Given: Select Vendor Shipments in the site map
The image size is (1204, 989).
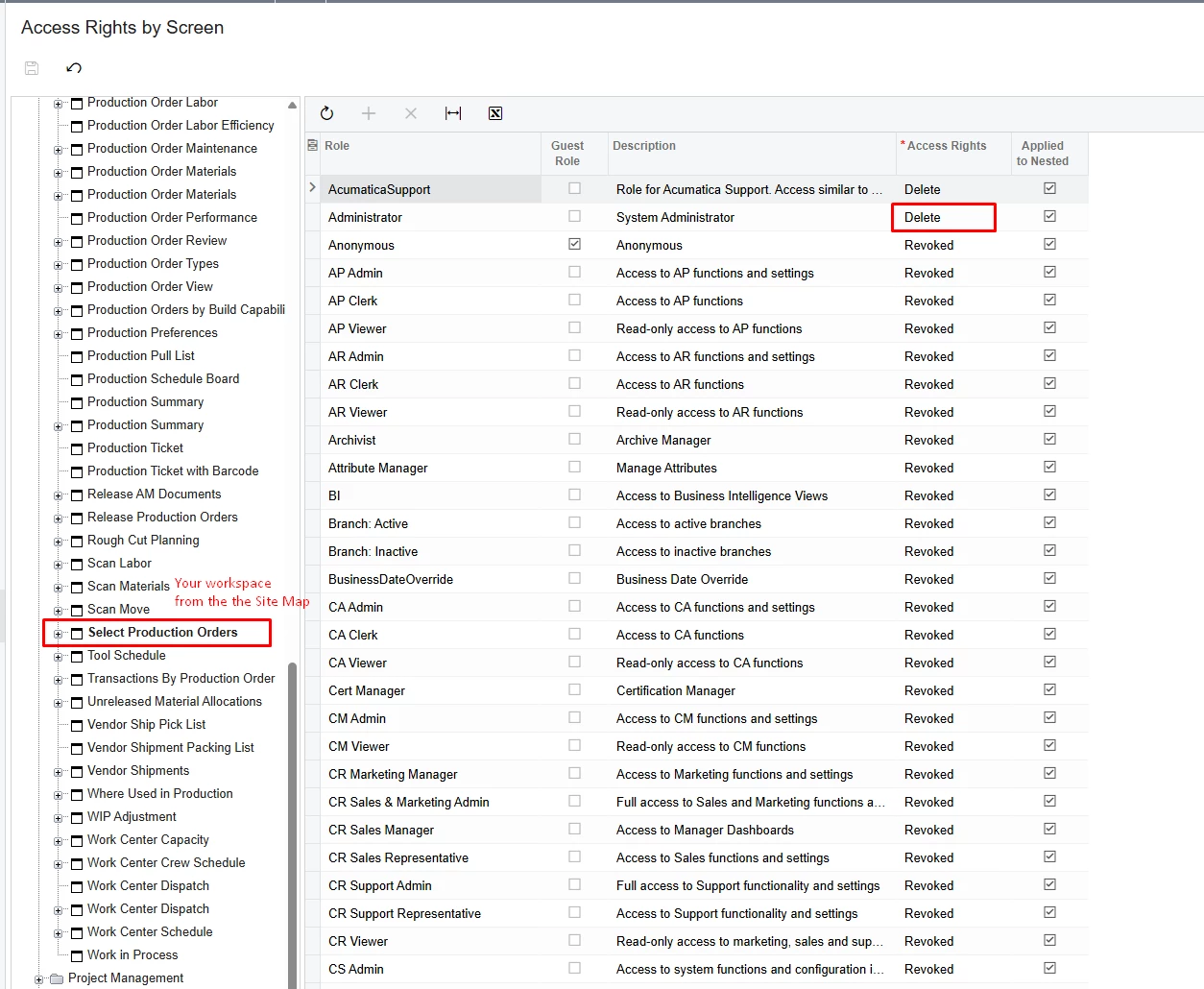Looking at the screenshot, I should click(138, 771).
